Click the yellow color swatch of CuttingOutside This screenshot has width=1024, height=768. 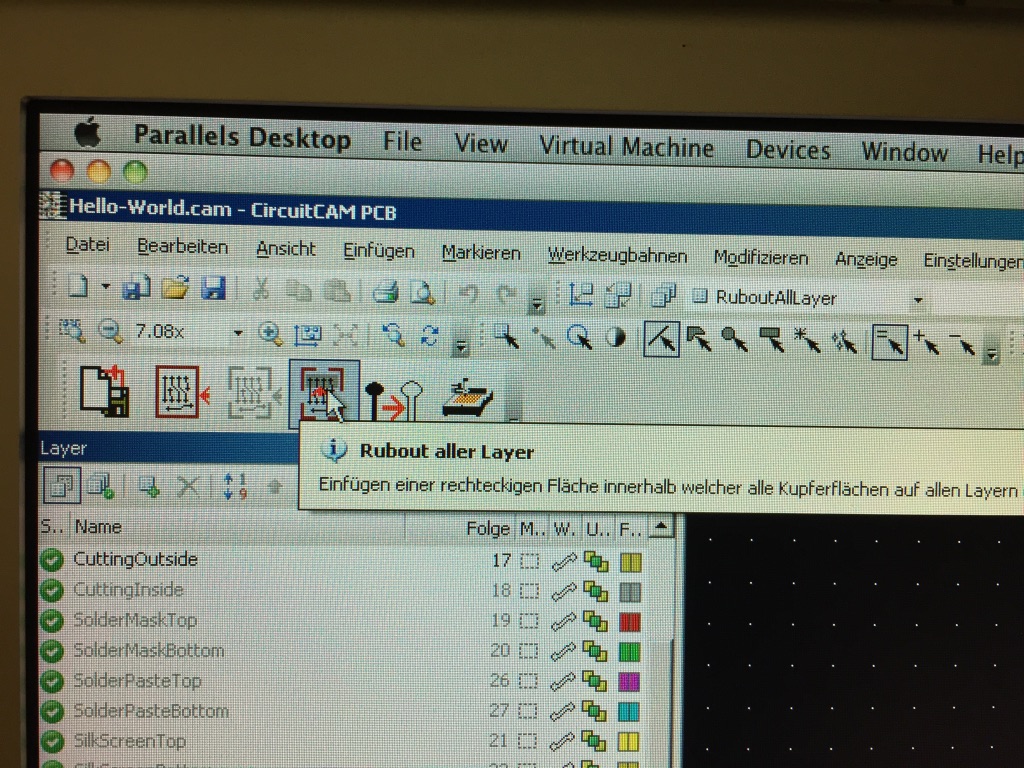click(630, 562)
